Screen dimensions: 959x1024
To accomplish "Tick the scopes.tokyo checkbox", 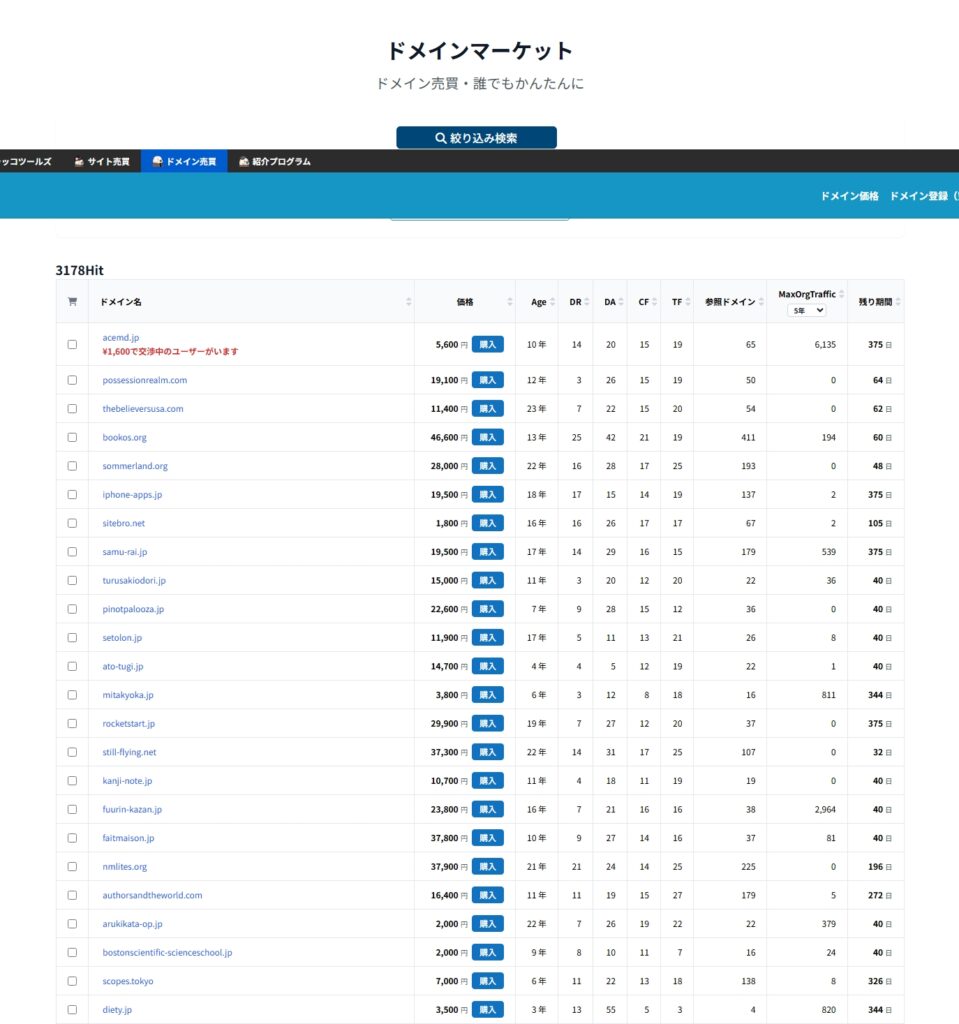I will click(72, 981).
